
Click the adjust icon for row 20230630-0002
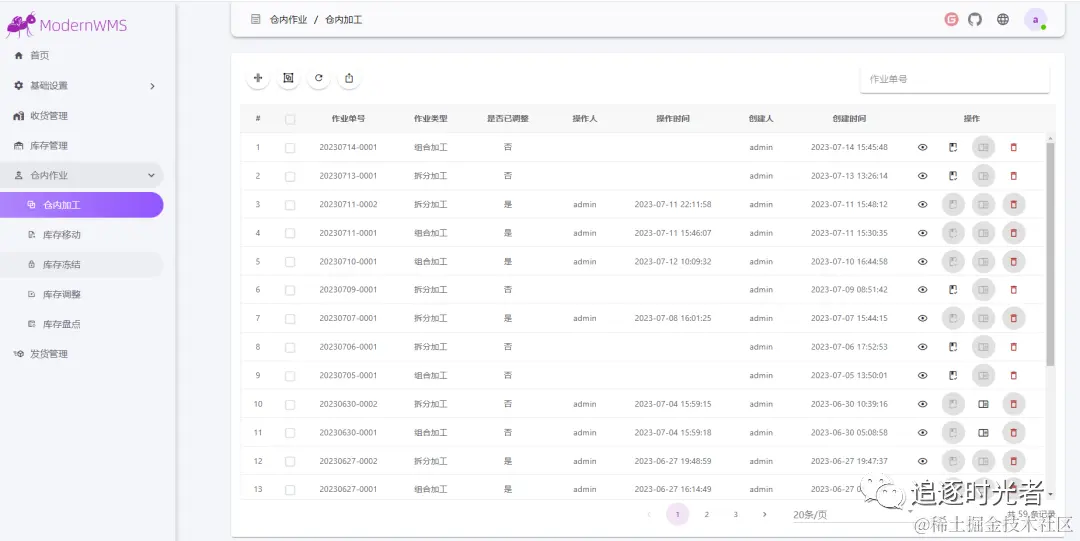[984, 404]
